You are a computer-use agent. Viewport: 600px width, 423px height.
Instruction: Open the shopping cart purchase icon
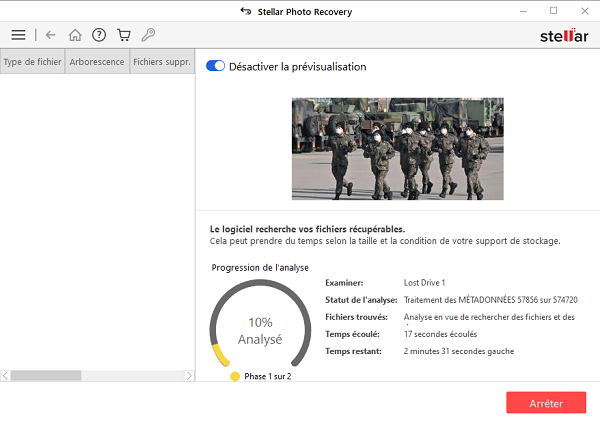point(124,35)
